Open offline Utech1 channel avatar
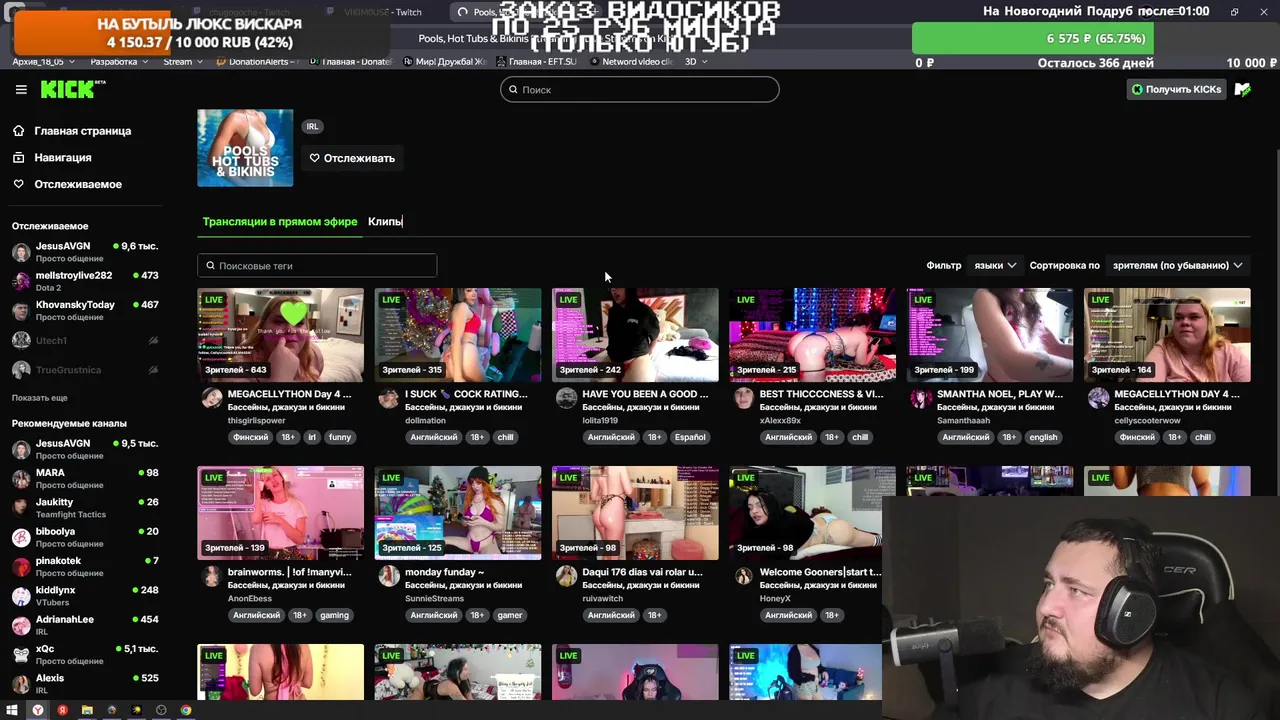1280x720 pixels. (x=21, y=340)
